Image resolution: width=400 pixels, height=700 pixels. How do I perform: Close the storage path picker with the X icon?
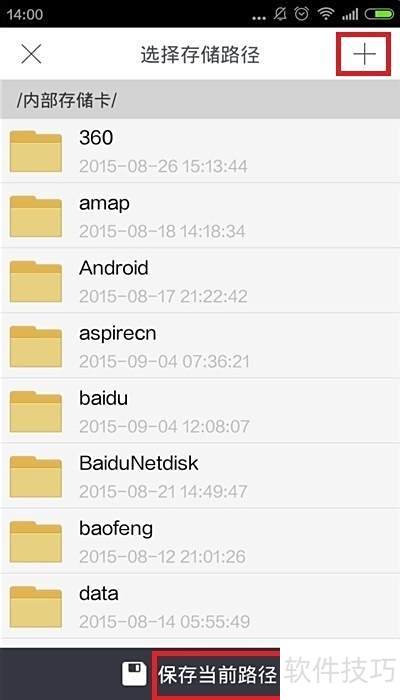[x=31, y=54]
